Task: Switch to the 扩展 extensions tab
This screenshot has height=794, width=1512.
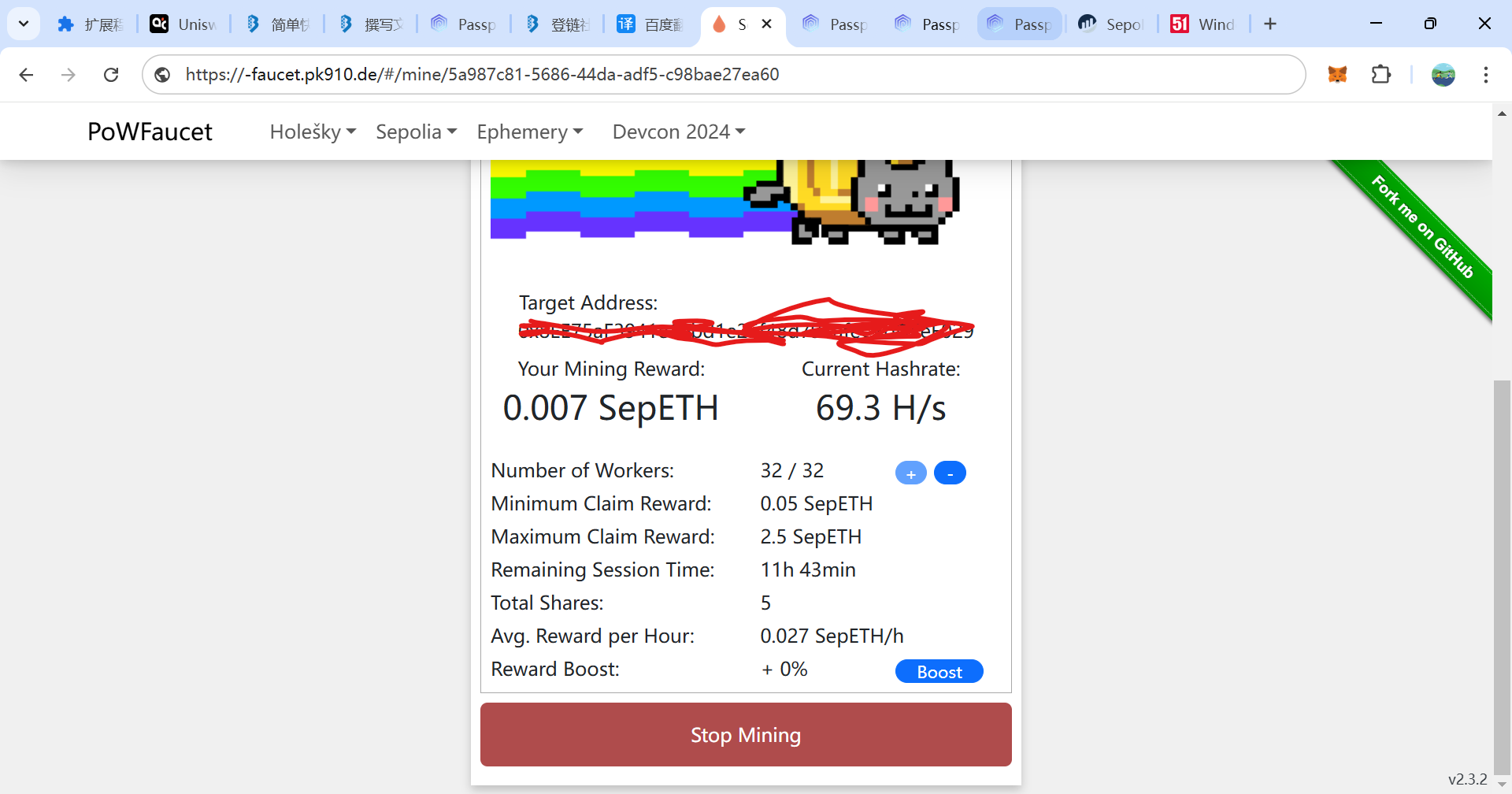Action: [x=91, y=24]
